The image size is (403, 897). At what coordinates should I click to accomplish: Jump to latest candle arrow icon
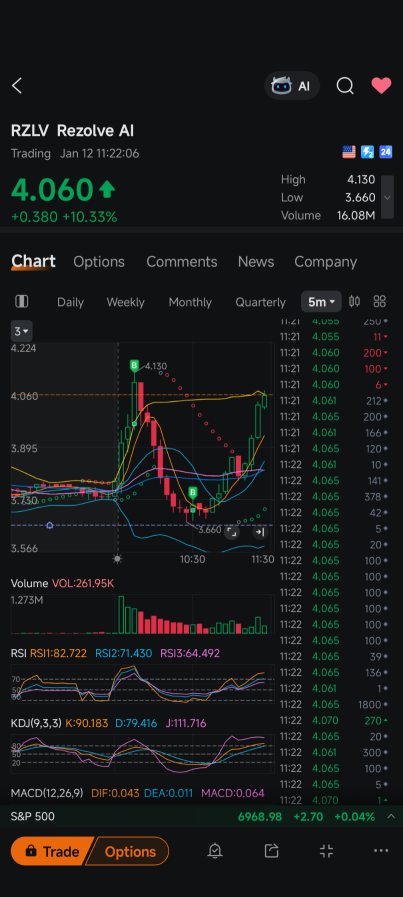pos(259,533)
